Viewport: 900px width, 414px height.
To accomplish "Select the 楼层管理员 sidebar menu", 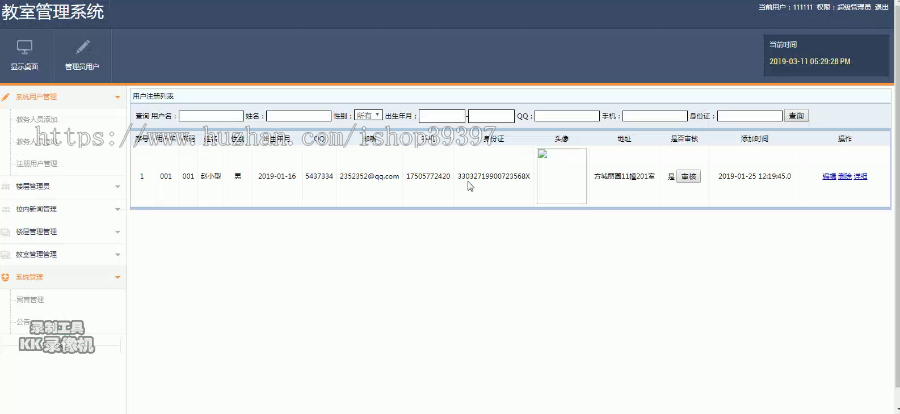I will point(33,187).
